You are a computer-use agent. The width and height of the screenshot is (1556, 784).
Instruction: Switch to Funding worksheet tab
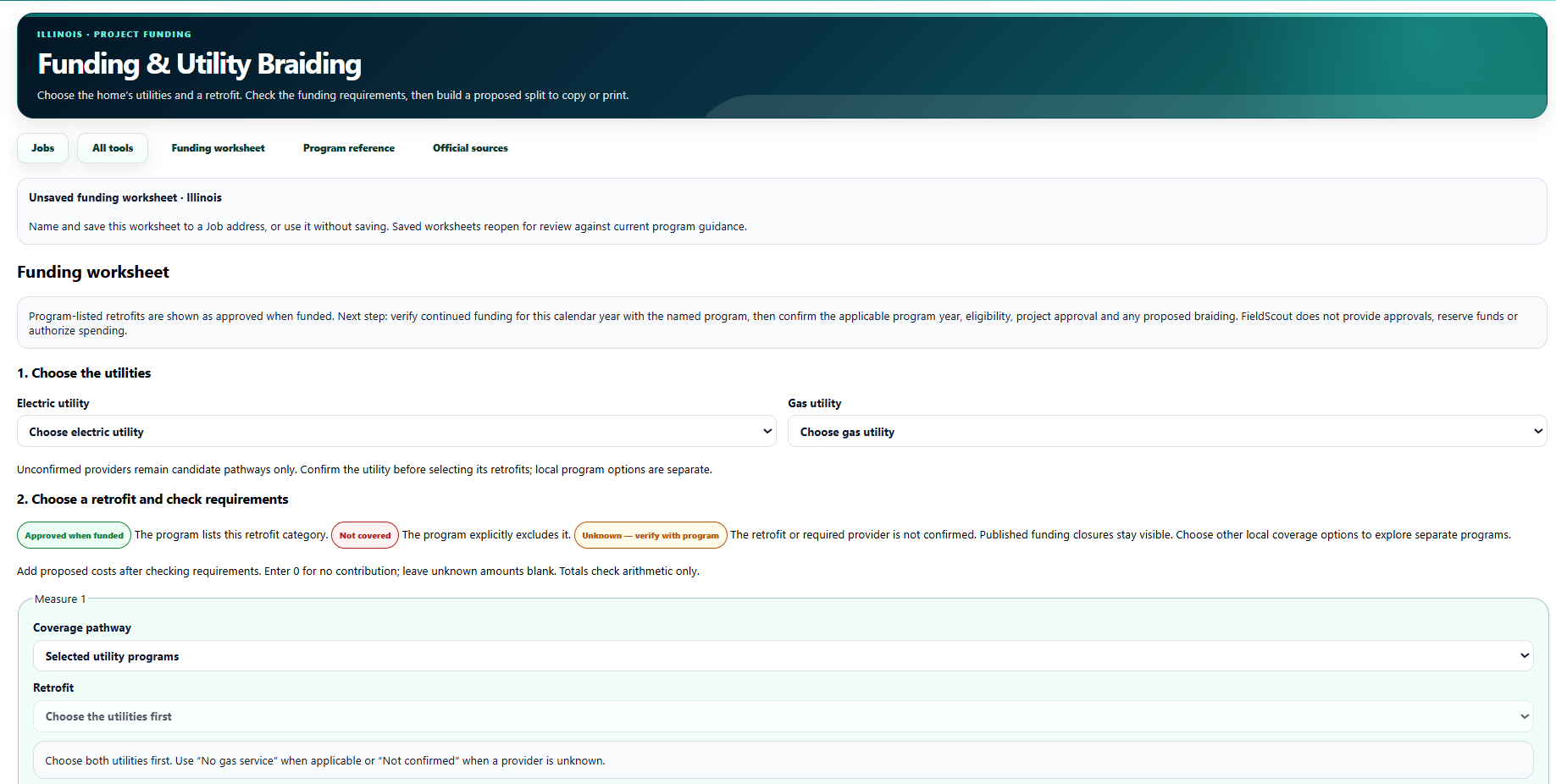click(218, 148)
